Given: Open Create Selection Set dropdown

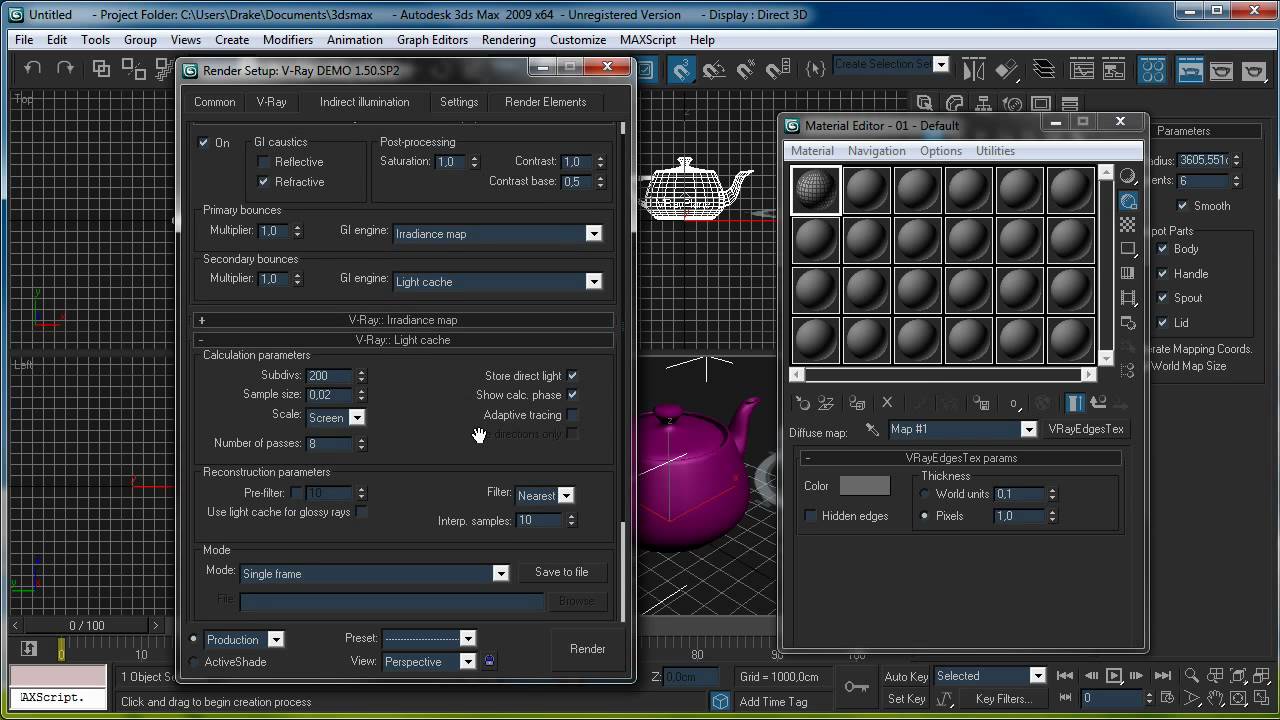Looking at the screenshot, I should tap(890, 64).
